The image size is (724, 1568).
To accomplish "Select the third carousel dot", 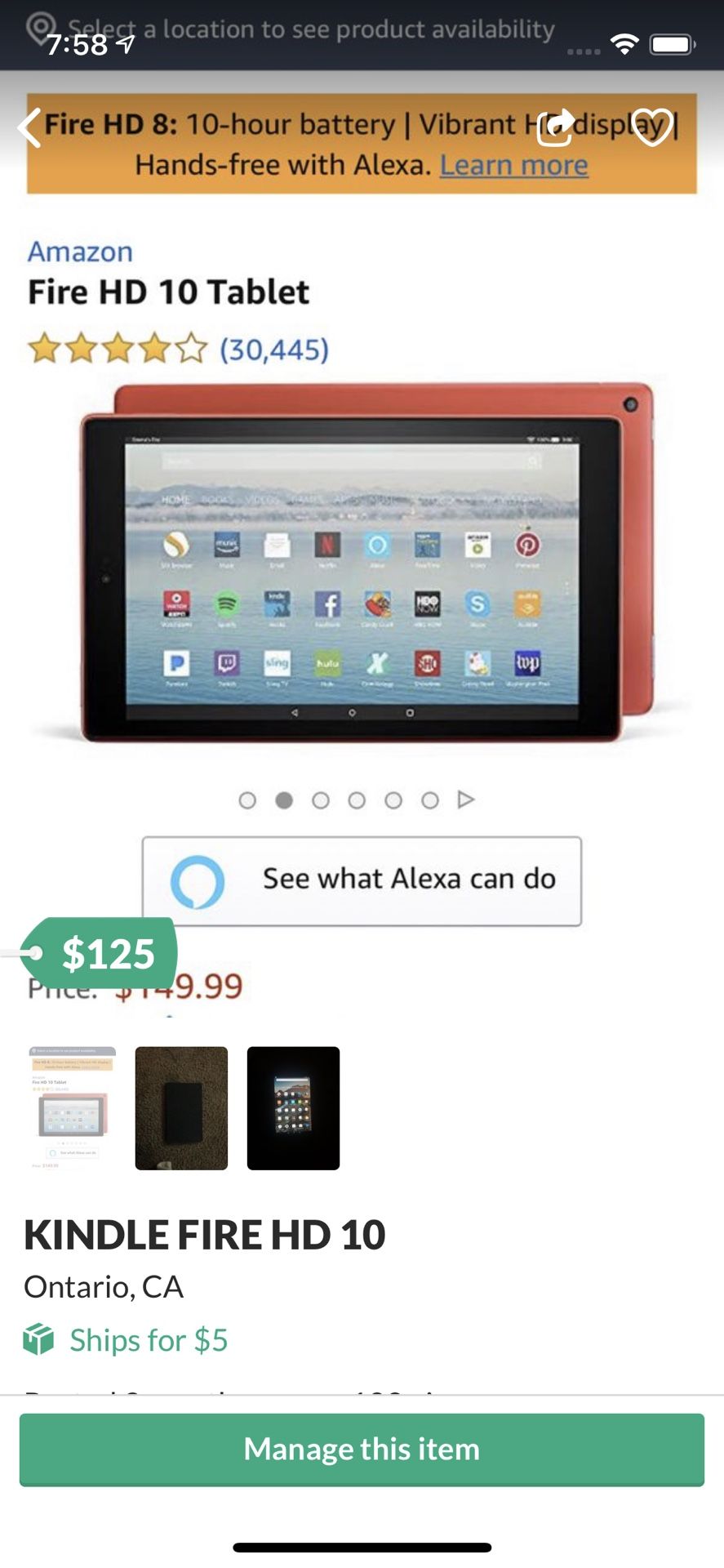I will click(x=321, y=800).
